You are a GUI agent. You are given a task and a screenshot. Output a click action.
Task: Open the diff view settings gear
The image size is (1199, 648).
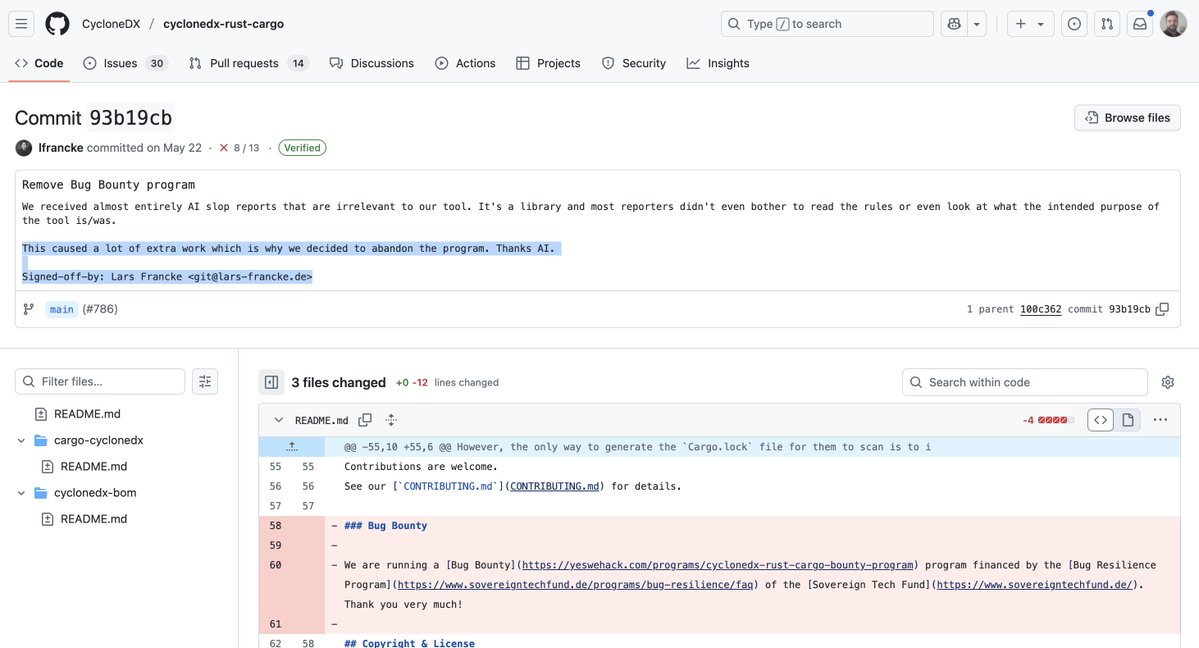click(x=1167, y=382)
